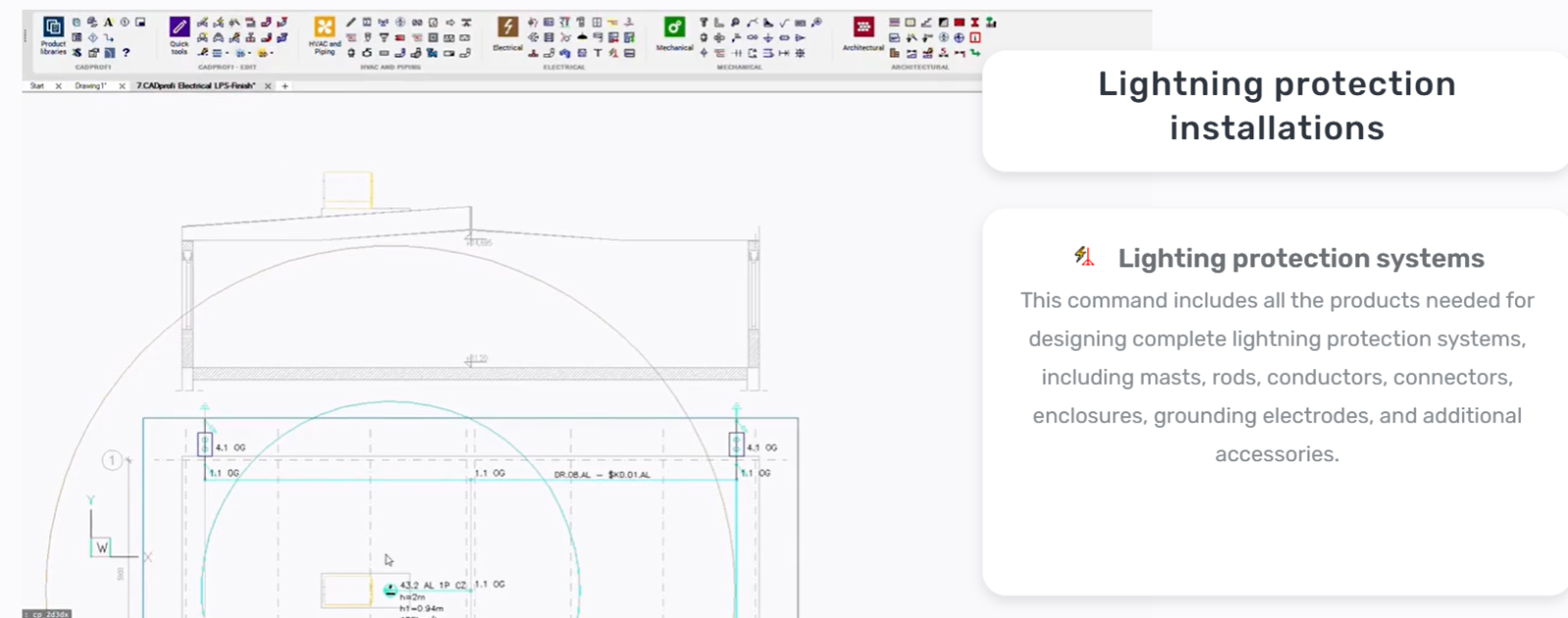Click the Quick tools purple pencil icon
The image size is (1568, 618).
[x=179, y=26]
